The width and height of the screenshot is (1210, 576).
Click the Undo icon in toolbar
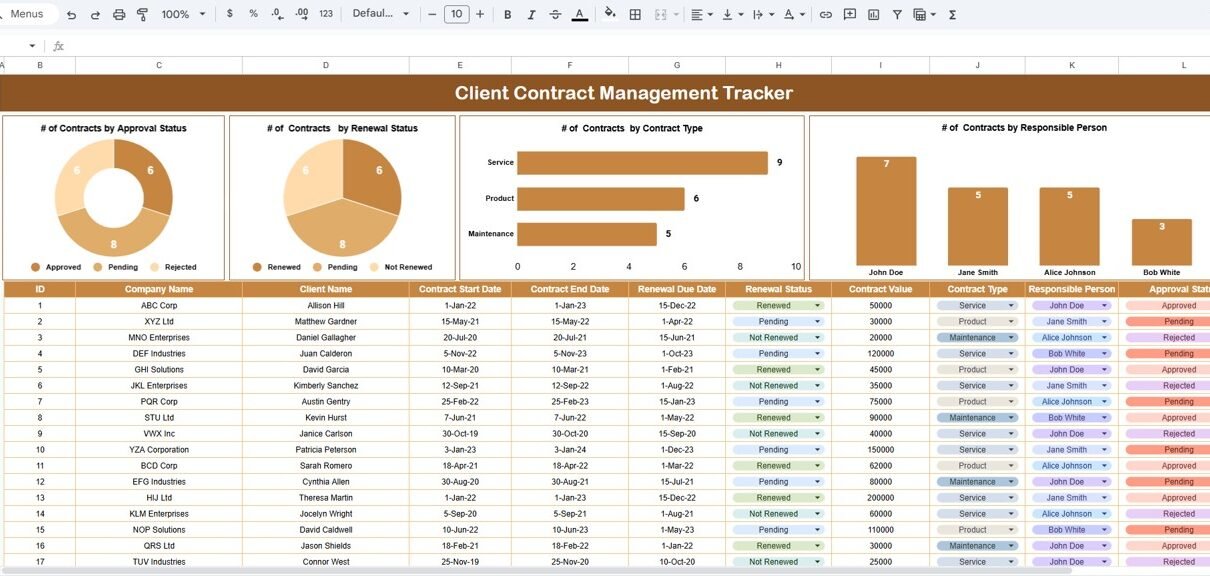pos(71,15)
